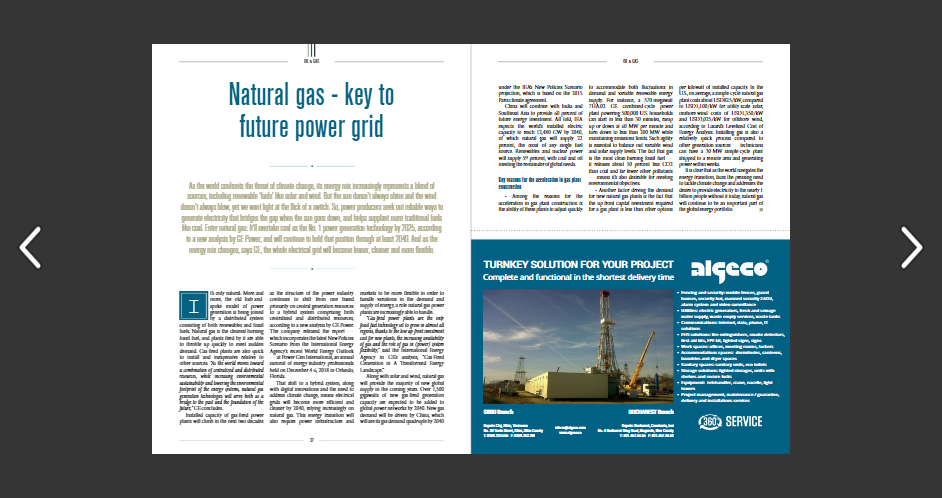Click the Algeco logo in the advertisement
The height and width of the screenshot is (498, 942).
click(729, 270)
